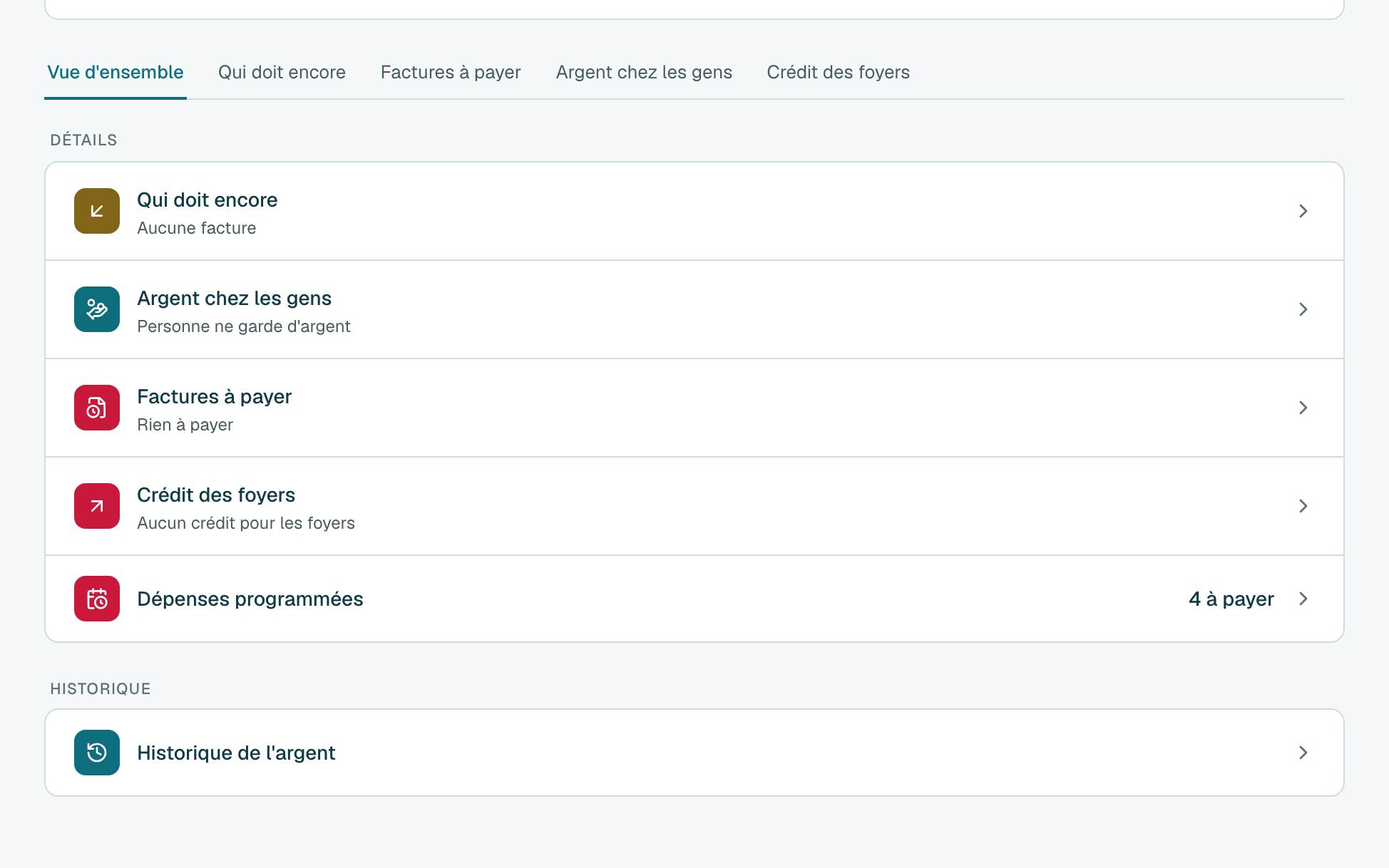
Task: Select the Vue d'ensemble tab
Action: pos(116,72)
